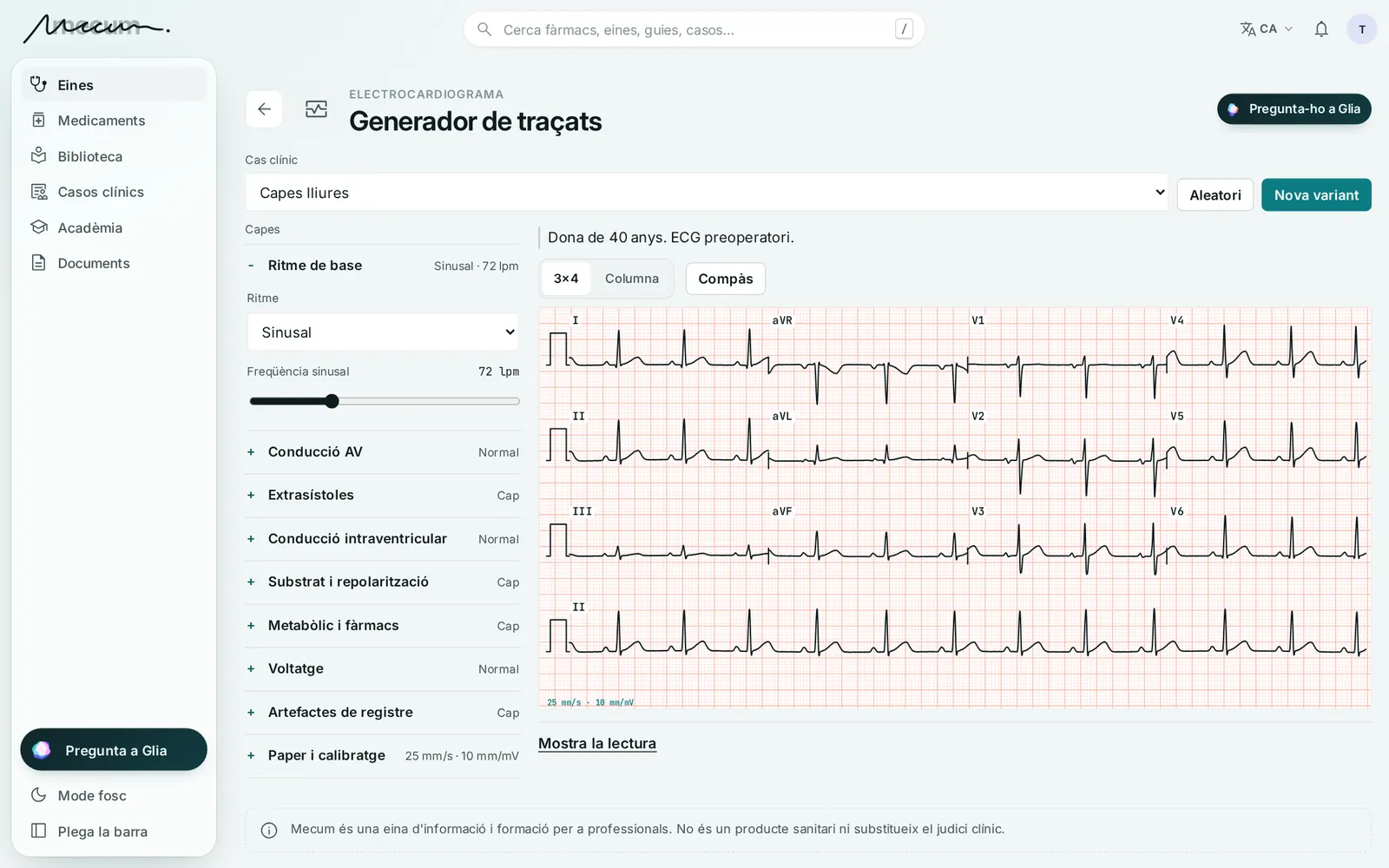
Task: Collapse the Ritme de base section
Action: [383, 266]
